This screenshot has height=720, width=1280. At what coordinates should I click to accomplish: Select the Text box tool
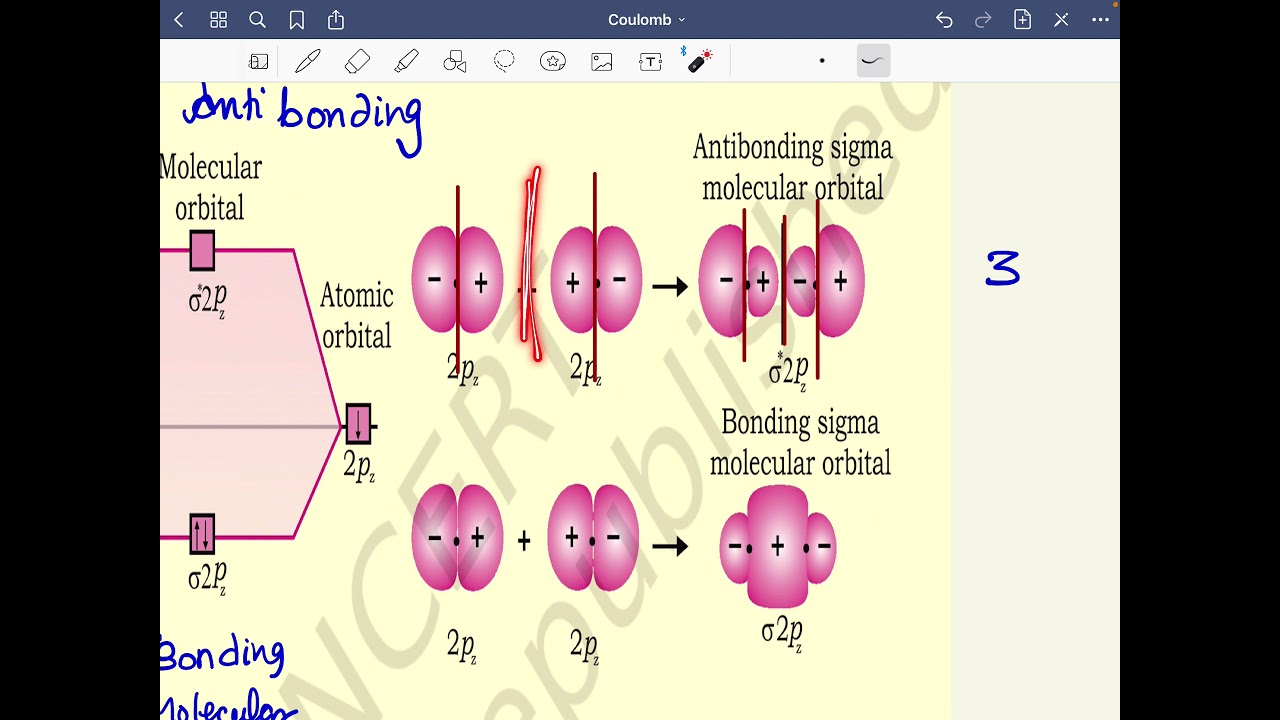651,62
